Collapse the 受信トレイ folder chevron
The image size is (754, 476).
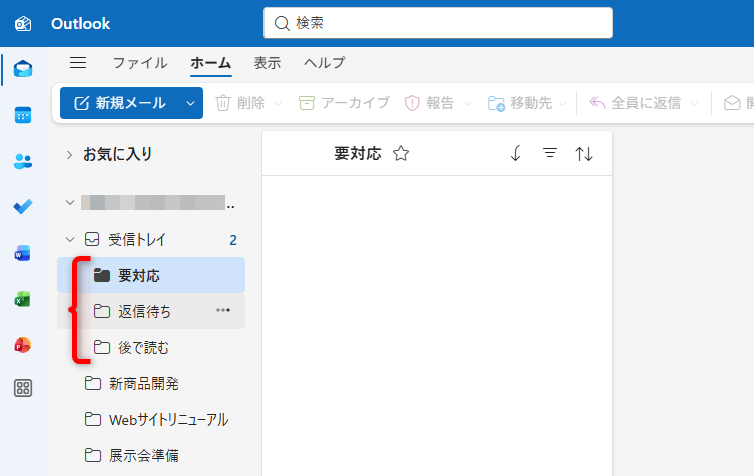(x=70, y=239)
